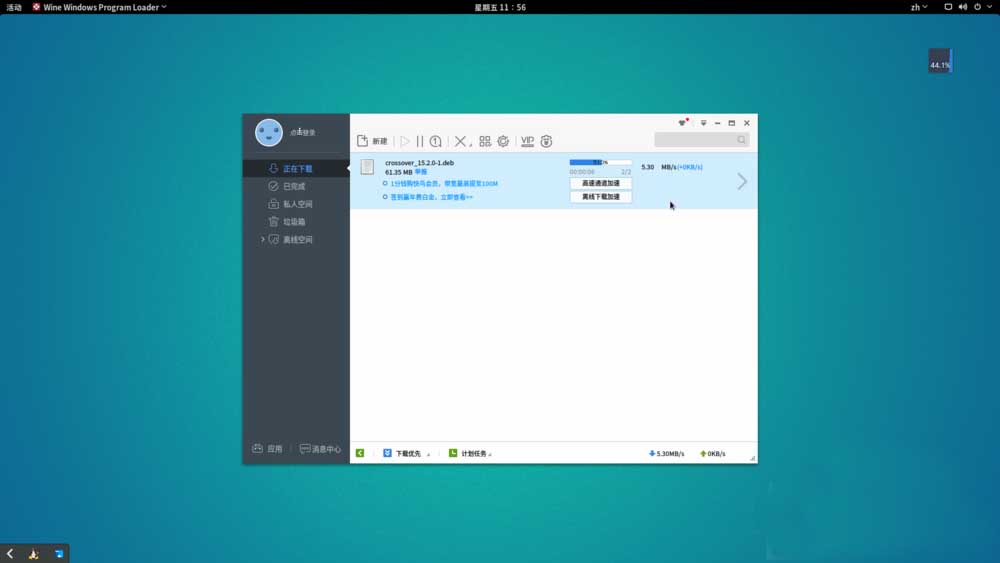
Task: Click the four-squares grid icon
Action: pyautogui.click(x=485, y=141)
